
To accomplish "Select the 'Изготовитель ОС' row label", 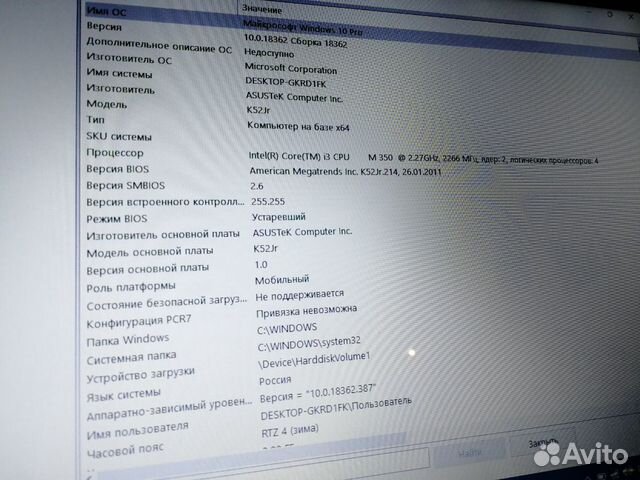I will pyautogui.click(x=129, y=58).
